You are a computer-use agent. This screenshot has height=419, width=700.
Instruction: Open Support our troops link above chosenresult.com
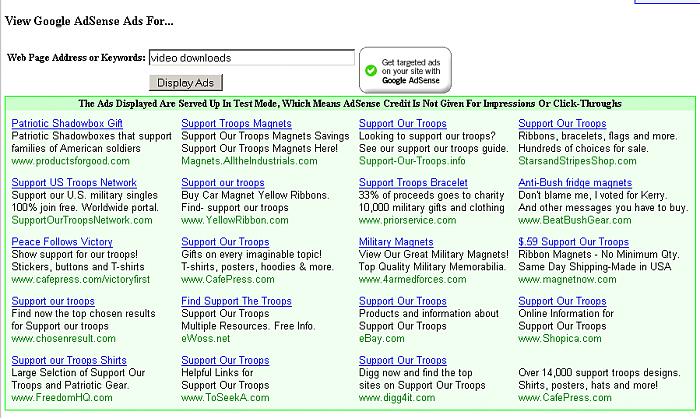click(53, 301)
